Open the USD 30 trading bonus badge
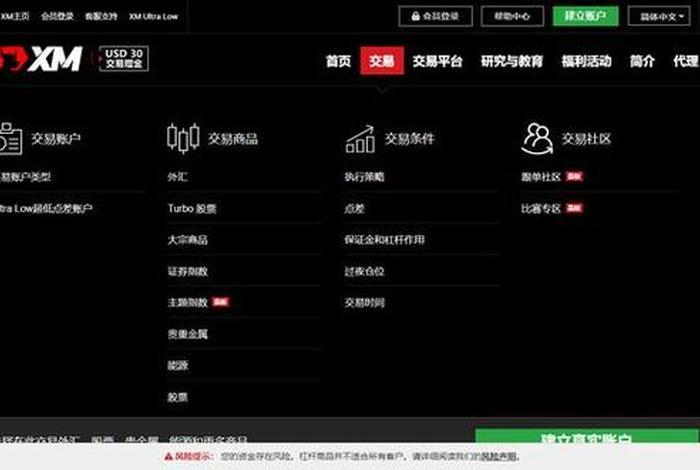Screen dimensions: 700x470 click(x=124, y=58)
